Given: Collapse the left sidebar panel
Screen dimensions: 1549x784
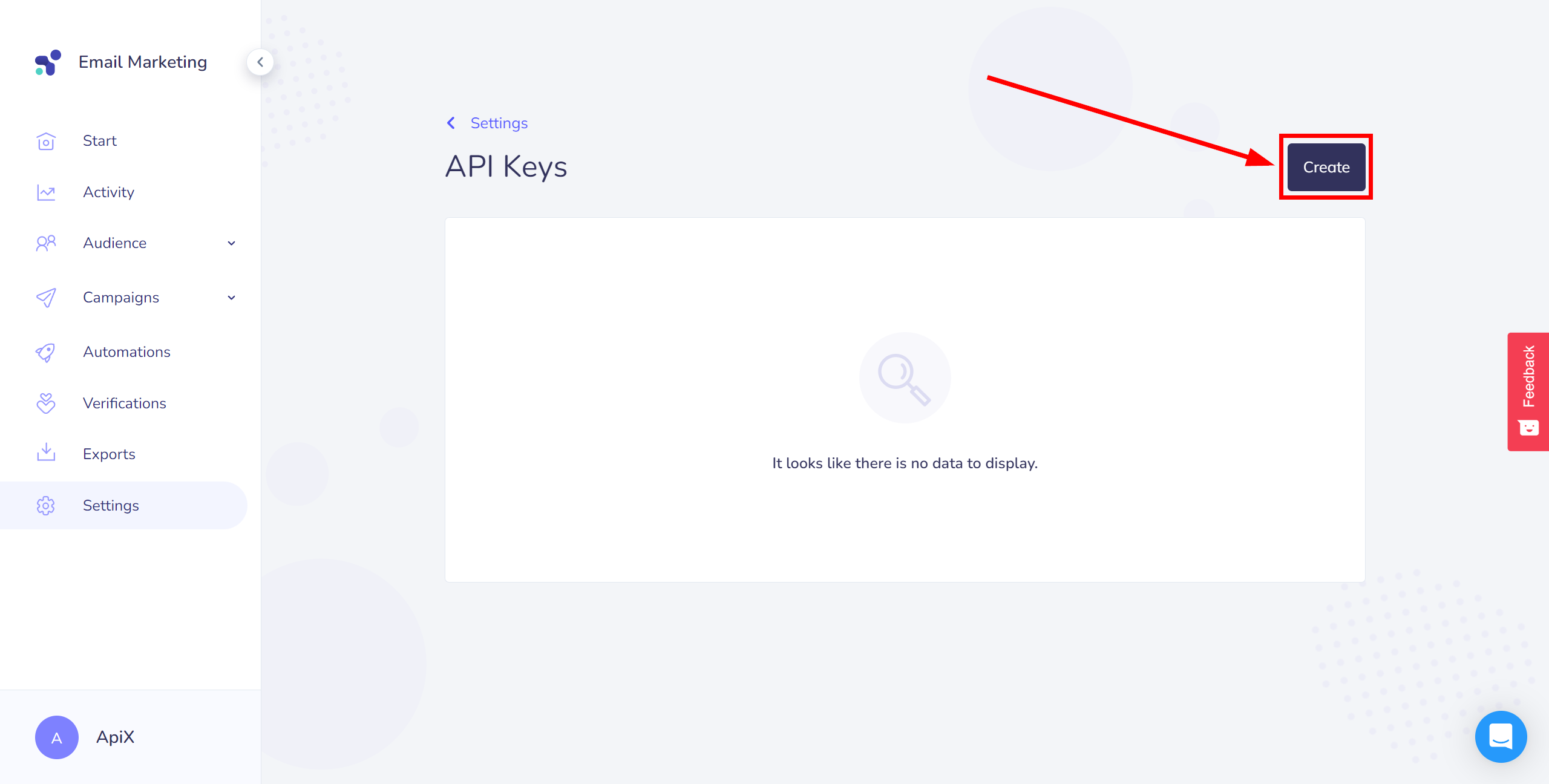Looking at the screenshot, I should (x=260, y=62).
